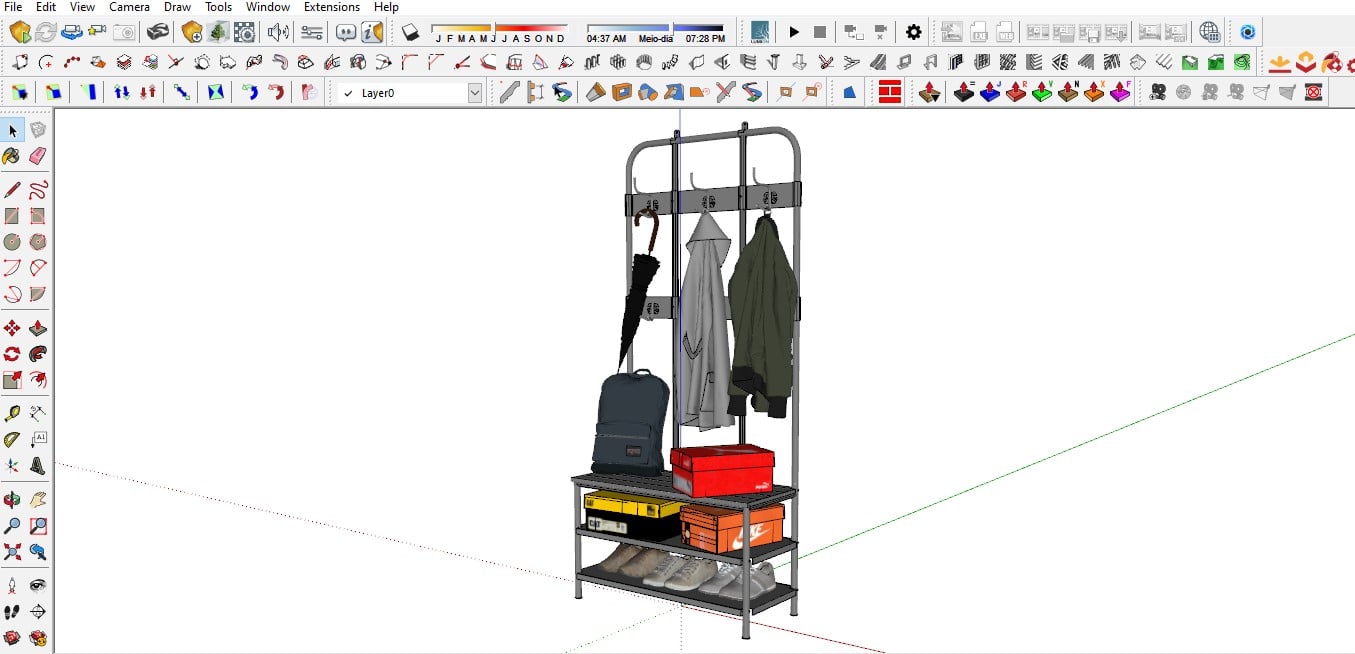Open the Enscape feedback speech-bubble icon
Screen dimensions: 1355x654
coord(346,32)
